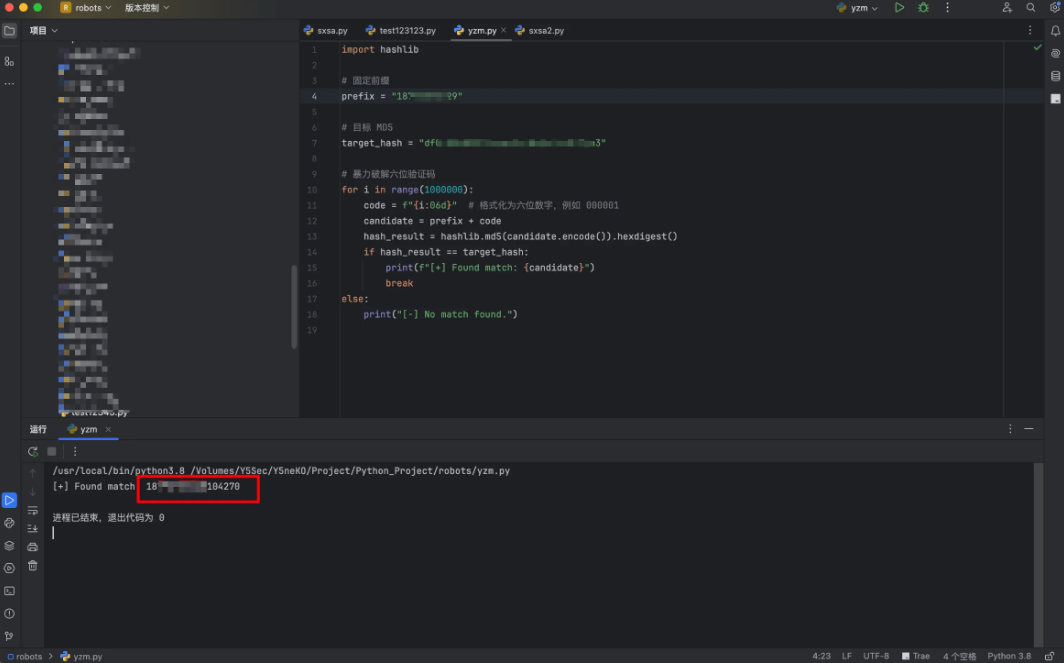
Task: Clear run output with trash icon
Action: tap(33, 565)
